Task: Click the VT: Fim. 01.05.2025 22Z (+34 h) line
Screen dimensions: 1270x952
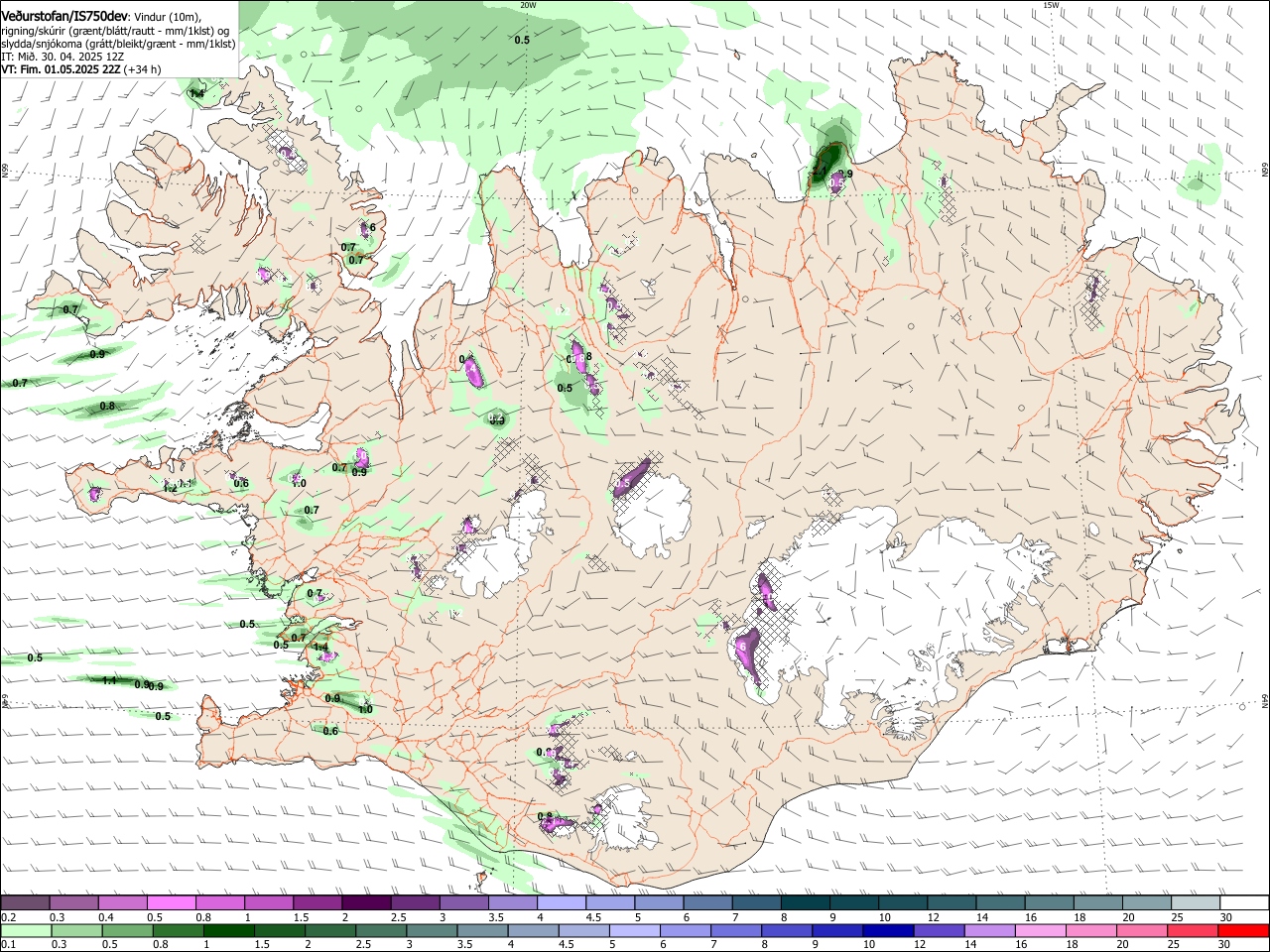Action: (81, 69)
